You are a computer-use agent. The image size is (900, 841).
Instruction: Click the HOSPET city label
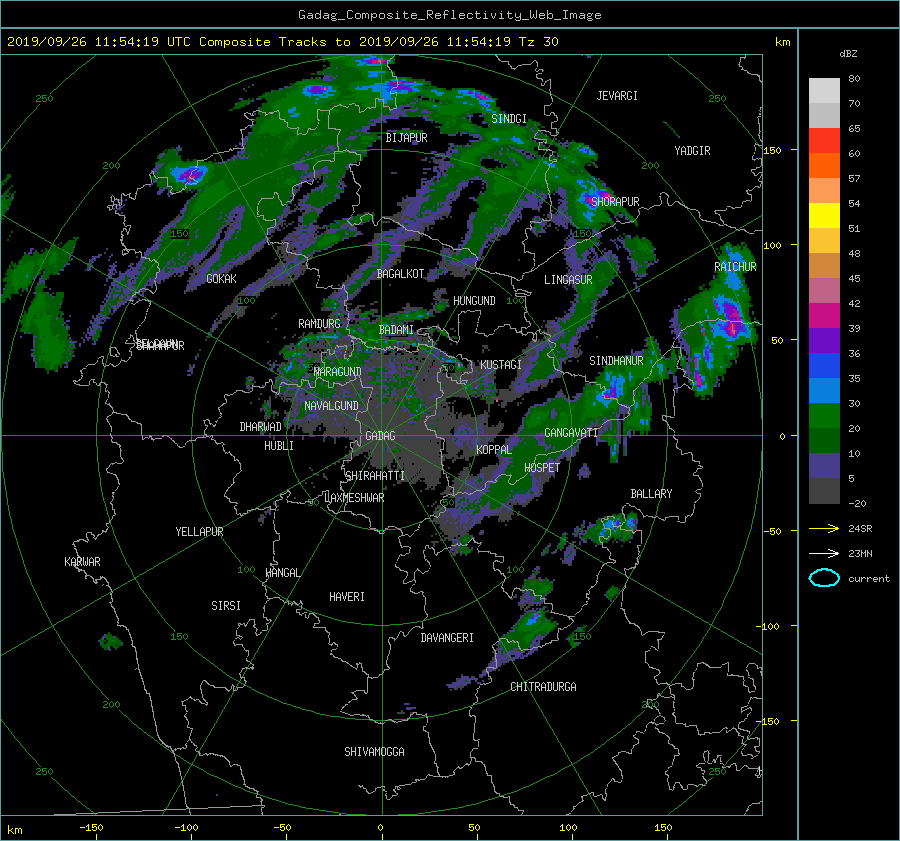542,468
